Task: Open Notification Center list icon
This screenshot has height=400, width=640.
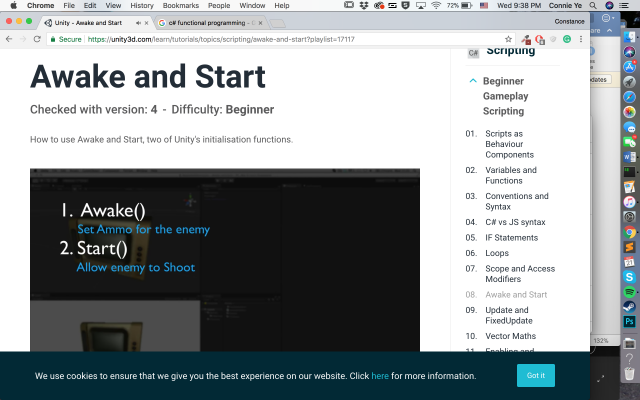Action: coord(624,5)
